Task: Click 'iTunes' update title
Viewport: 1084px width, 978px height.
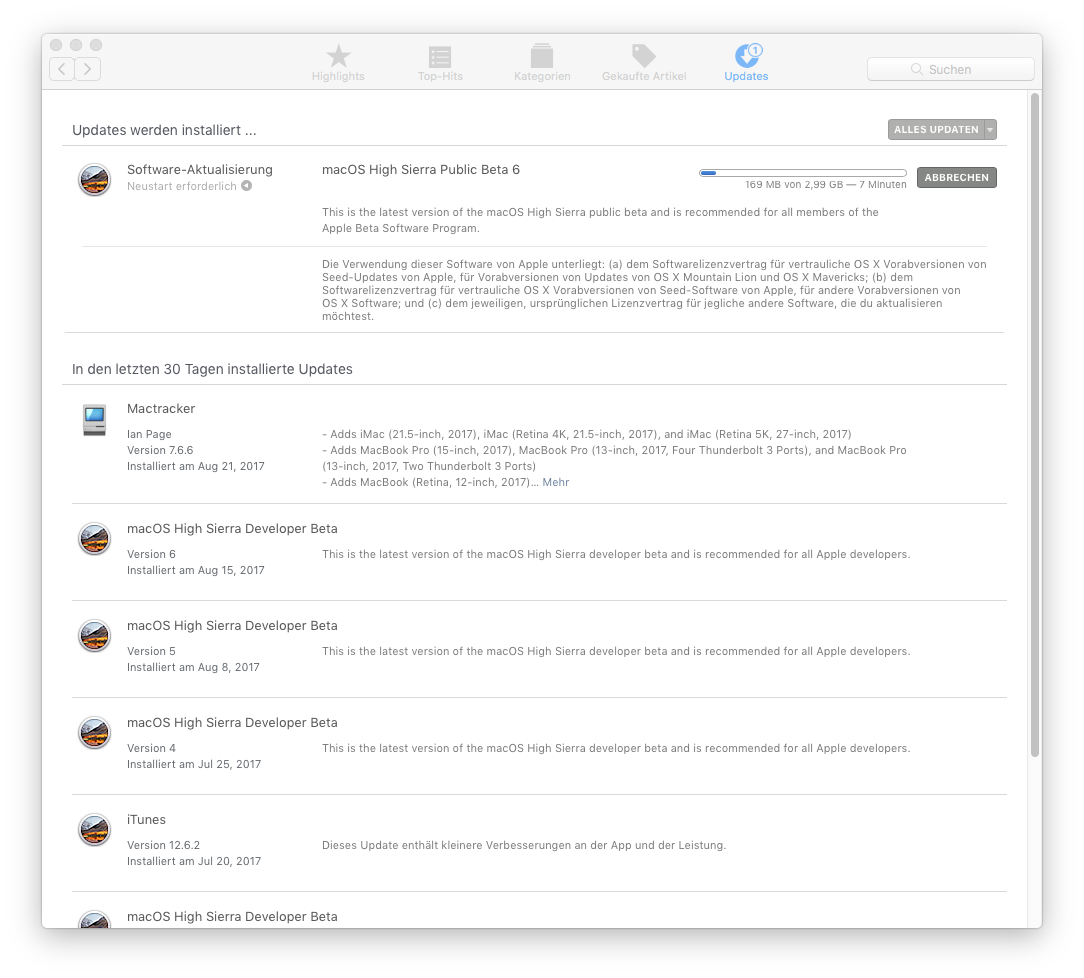Action: (x=147, y=820)
